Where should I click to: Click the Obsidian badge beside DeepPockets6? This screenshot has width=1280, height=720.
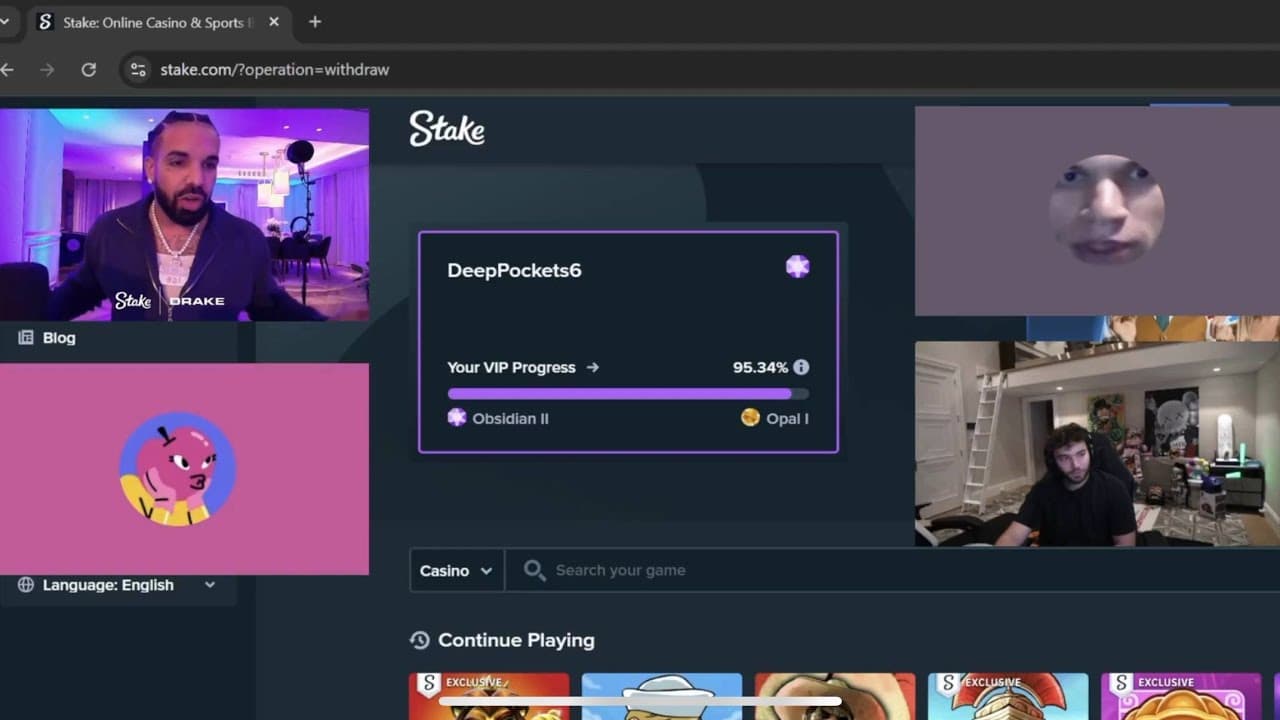click(x=797, y=267)
